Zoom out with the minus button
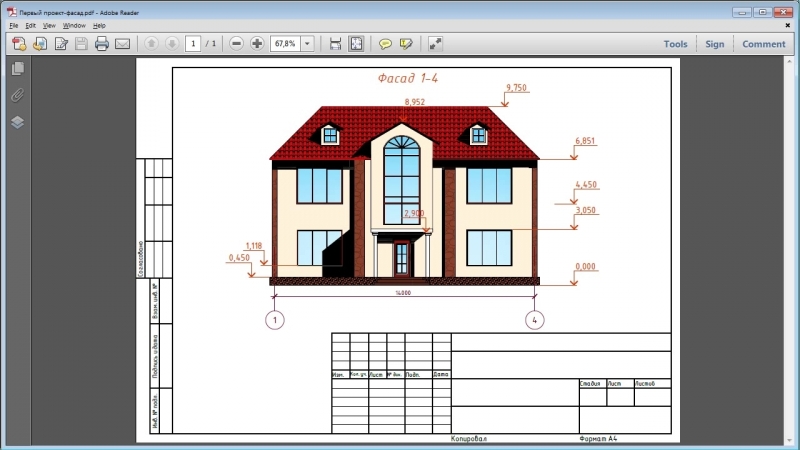 click(236, 44)
